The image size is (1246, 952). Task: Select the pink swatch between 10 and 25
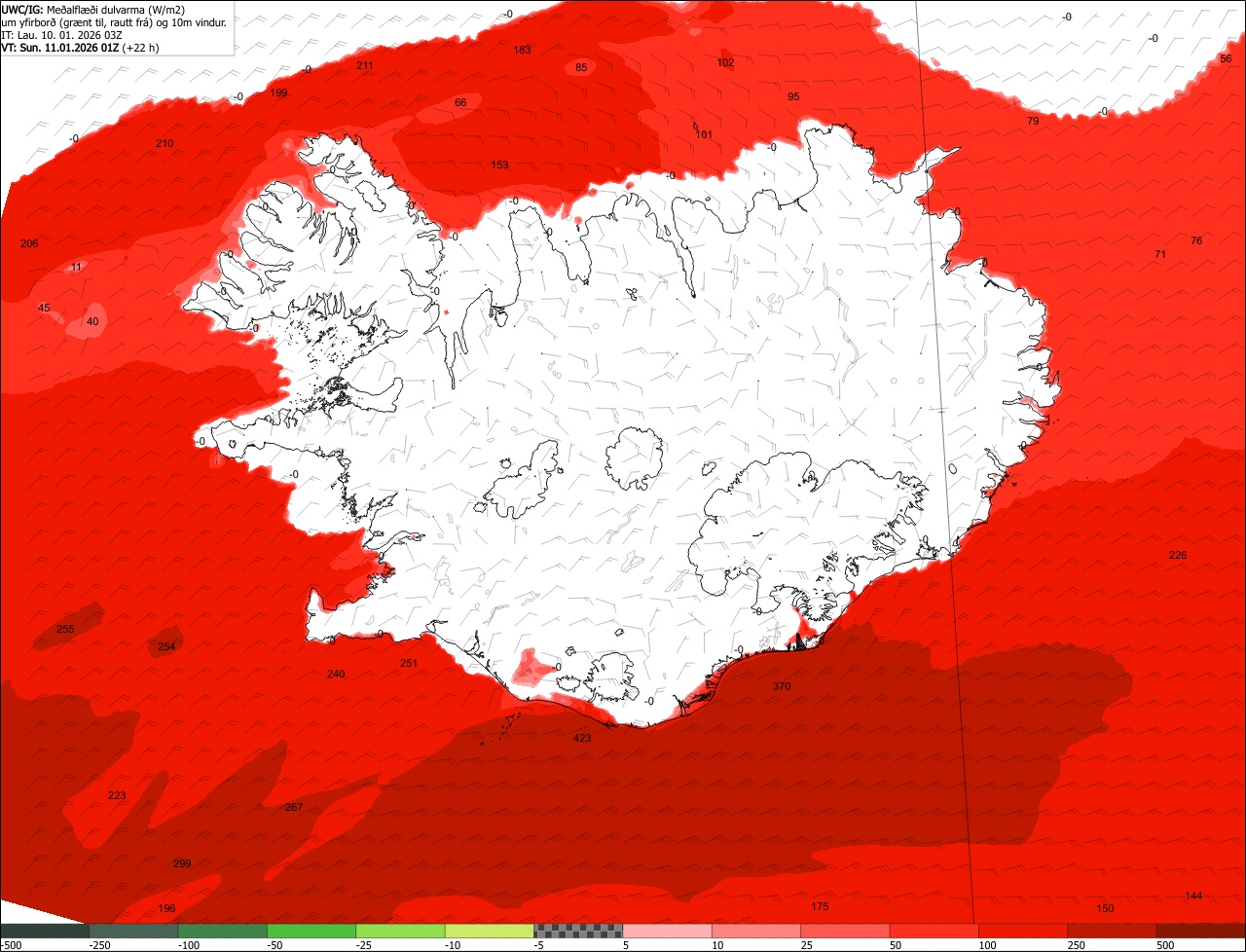pyautogui.click(x=756, y=931)
